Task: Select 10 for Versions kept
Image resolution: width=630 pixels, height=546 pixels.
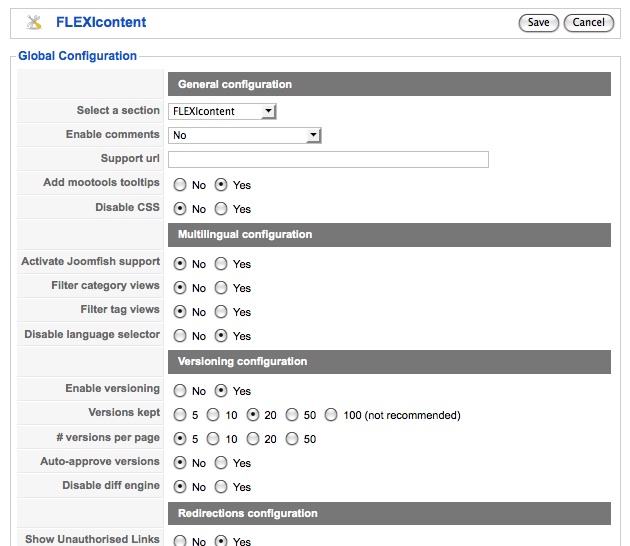Action: [213, 415]
